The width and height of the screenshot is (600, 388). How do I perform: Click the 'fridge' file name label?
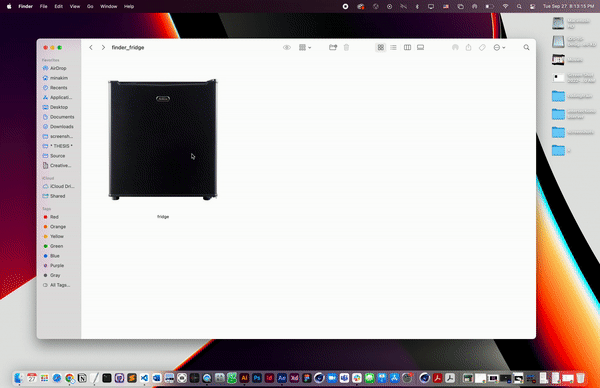point(163,217)
